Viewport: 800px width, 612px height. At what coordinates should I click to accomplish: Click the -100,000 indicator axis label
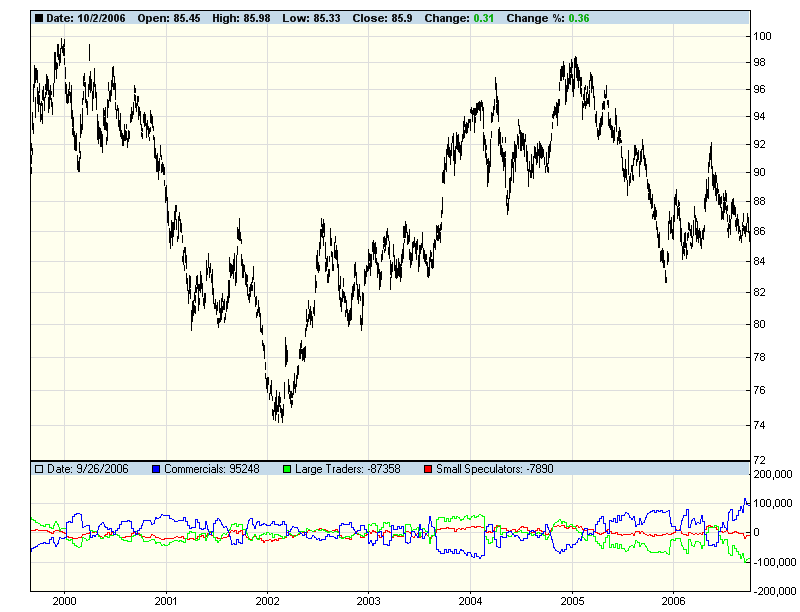(x=774, y=562)
